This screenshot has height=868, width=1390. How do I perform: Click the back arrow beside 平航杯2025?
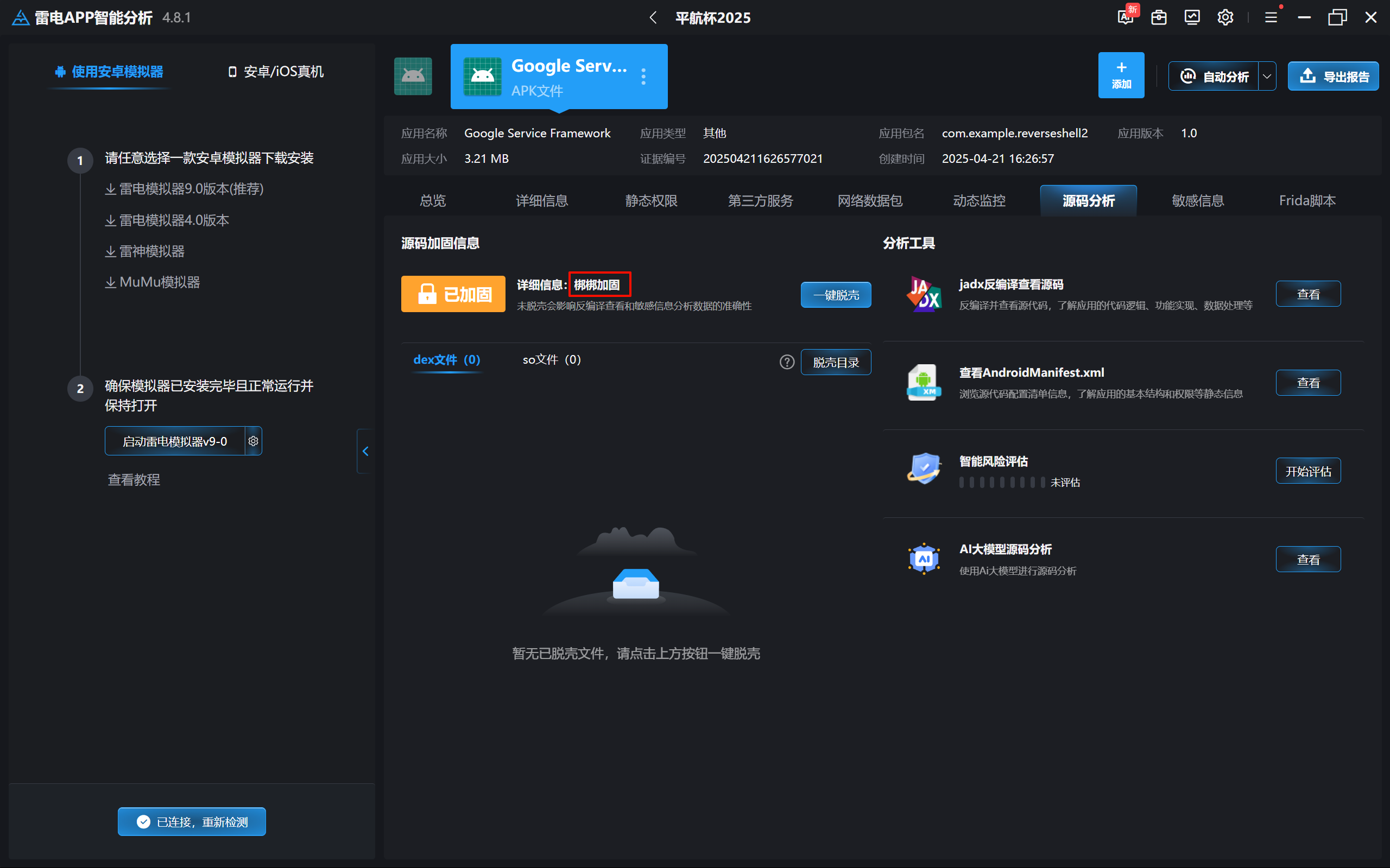653,18
